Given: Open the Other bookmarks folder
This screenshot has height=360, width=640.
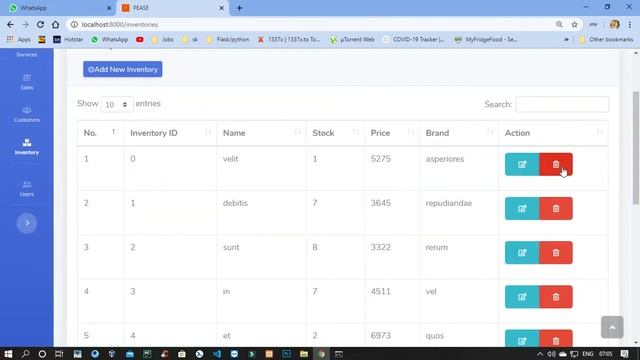Looking at the screenshot, I should pyautogui.click(x=606, y=40).
